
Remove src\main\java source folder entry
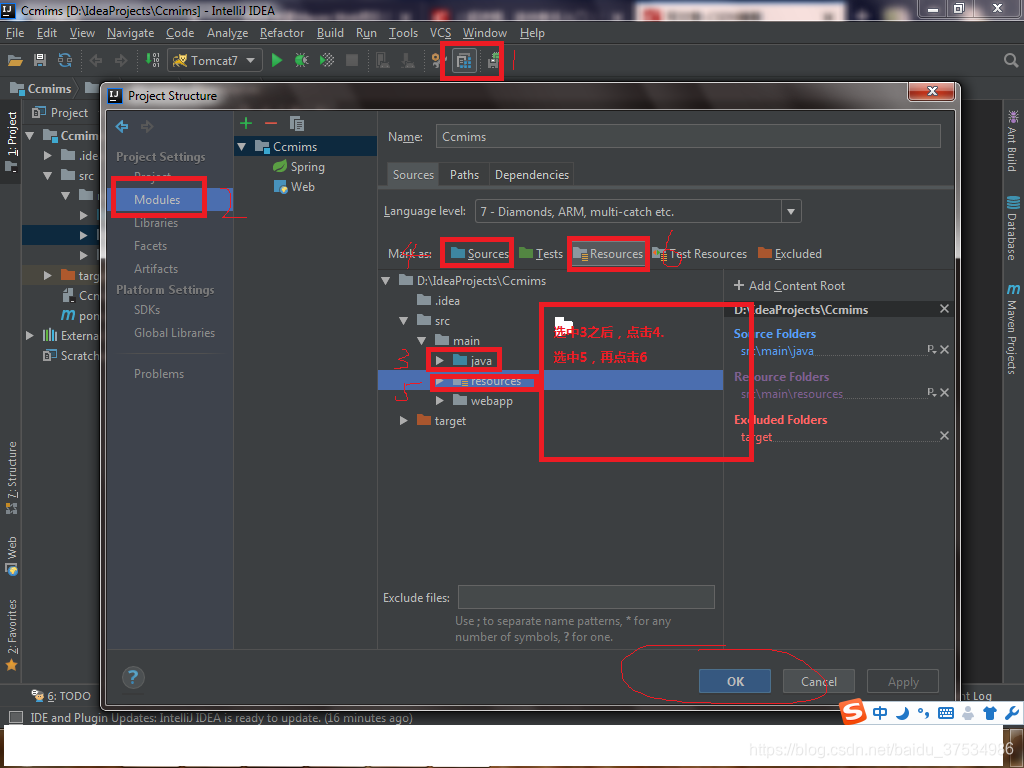944,350
